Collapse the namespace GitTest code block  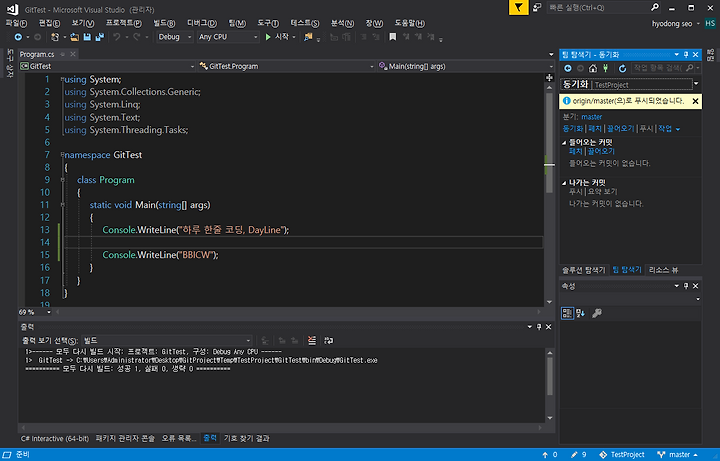(x=62, y=155)
